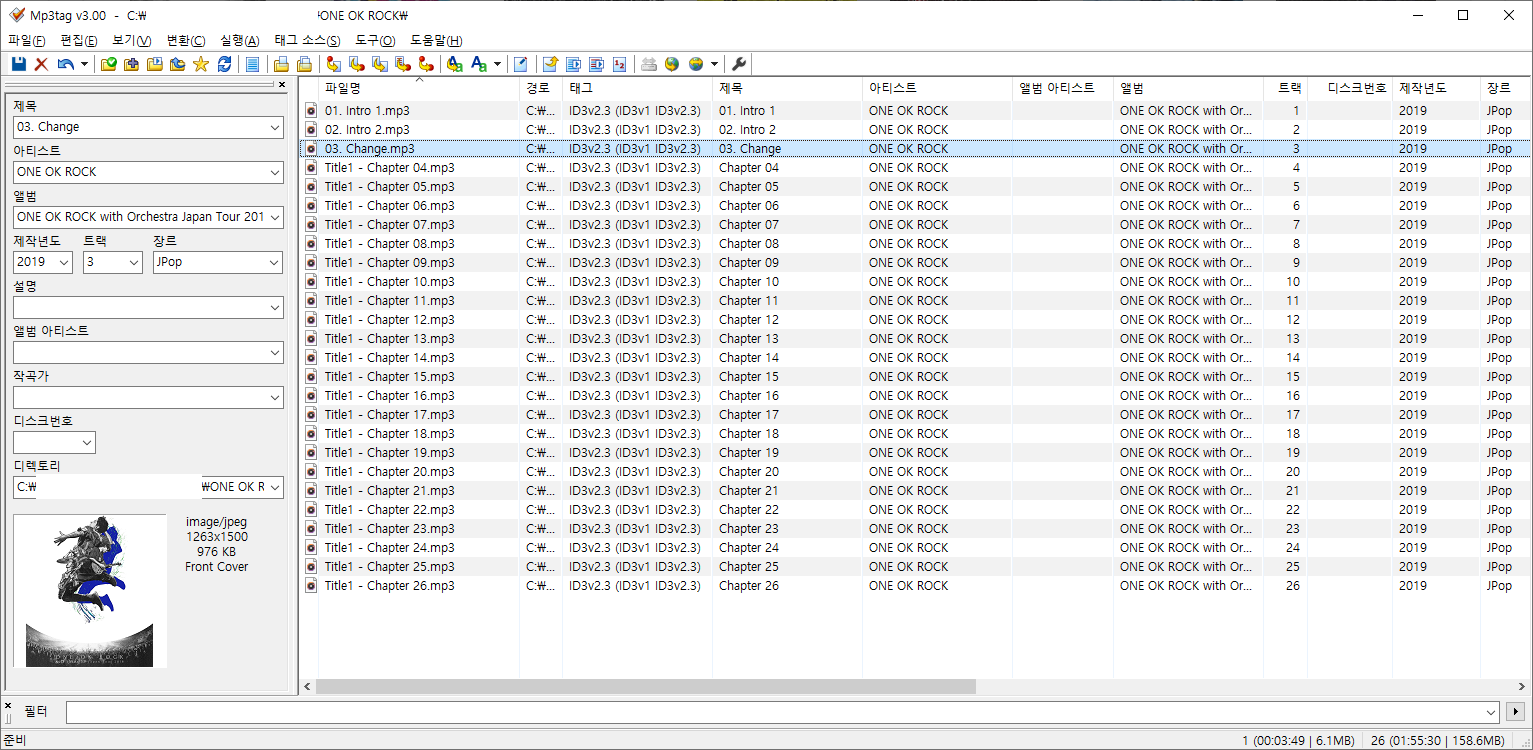The width and height of the screenshot is (1533, 750).
Task: Open extended tags editor icon
Action: point(520,64)
